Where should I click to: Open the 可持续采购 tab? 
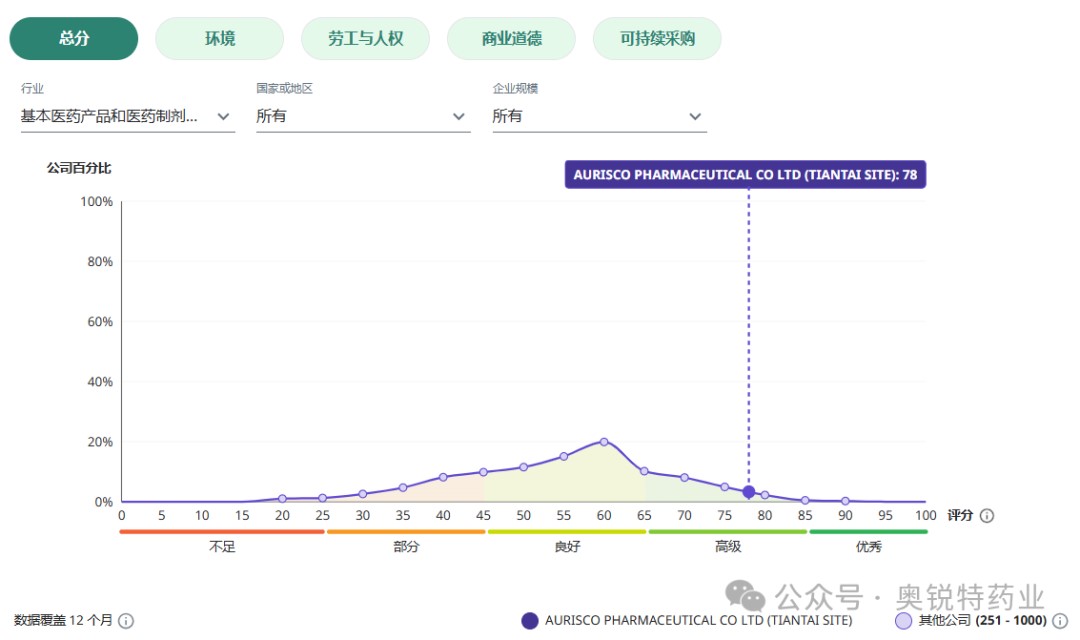point(657,39)
